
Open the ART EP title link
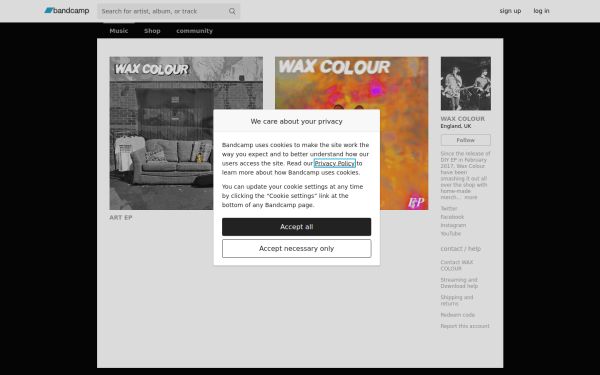(x=121, y=217)
